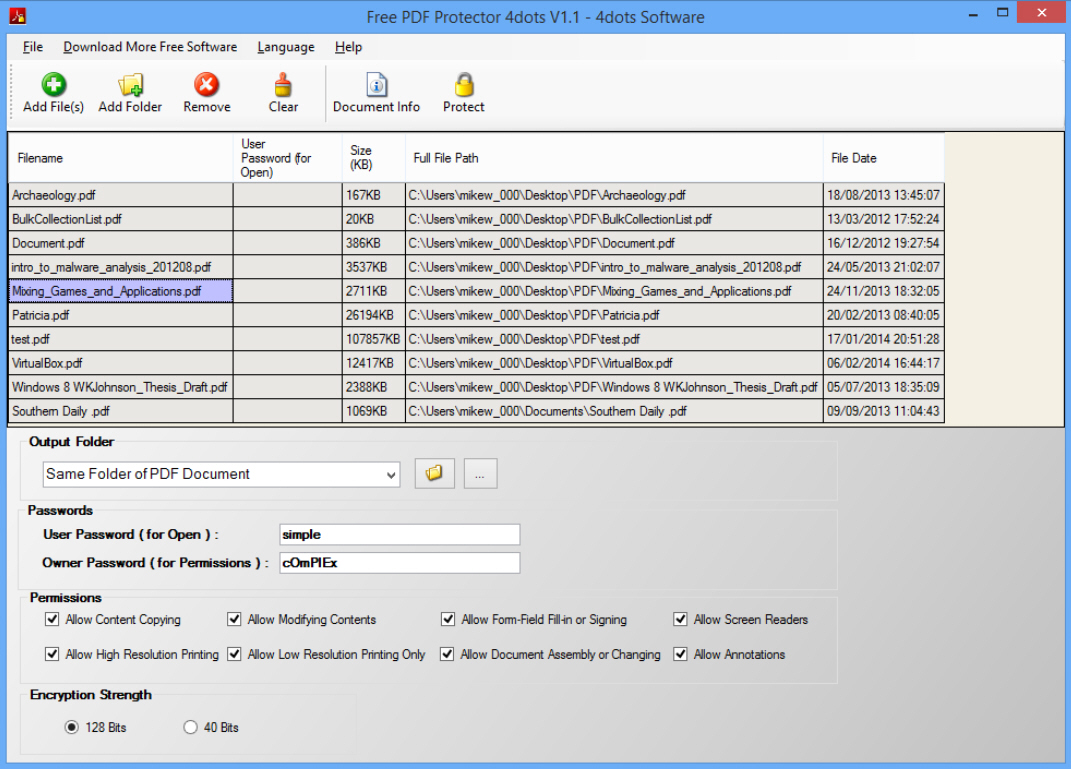Select intro_to_malware_analysis_201208.pdf filename cell
This screenshot has width=1071, height=769.
click(x=121, y=267)
